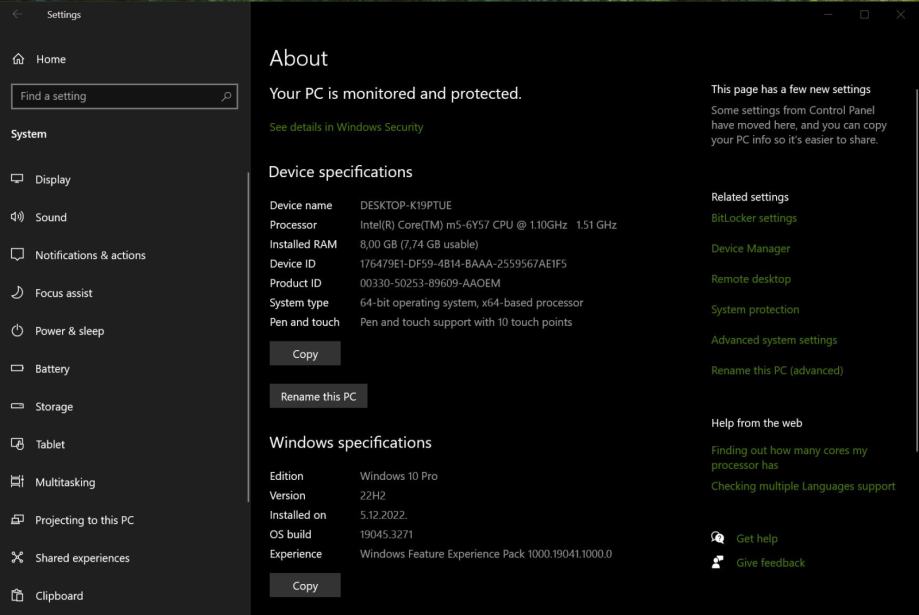Open Focus assist moon icon
The height and width of the screenshot is (615, 919).
(17, 293)
